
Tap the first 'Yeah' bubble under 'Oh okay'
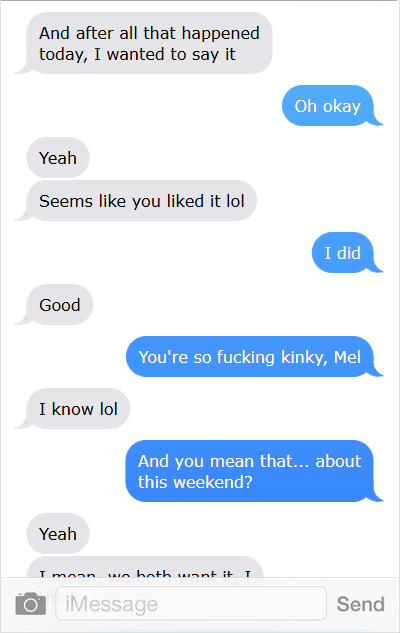tap(58, 158)
